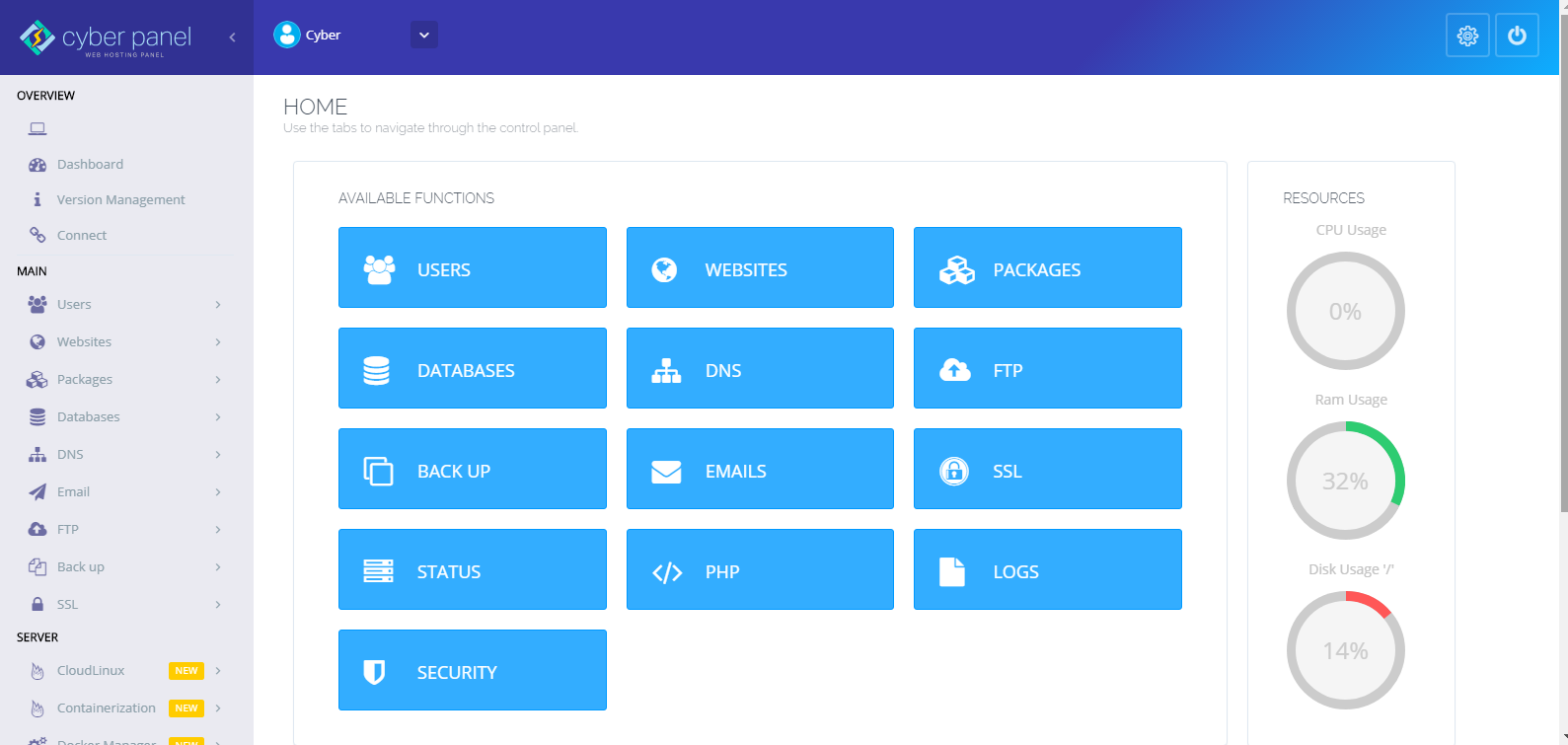This screenshot has height=745, width=1568.
Task: Expand the Users sidebar menu
Action: (126, 304)
